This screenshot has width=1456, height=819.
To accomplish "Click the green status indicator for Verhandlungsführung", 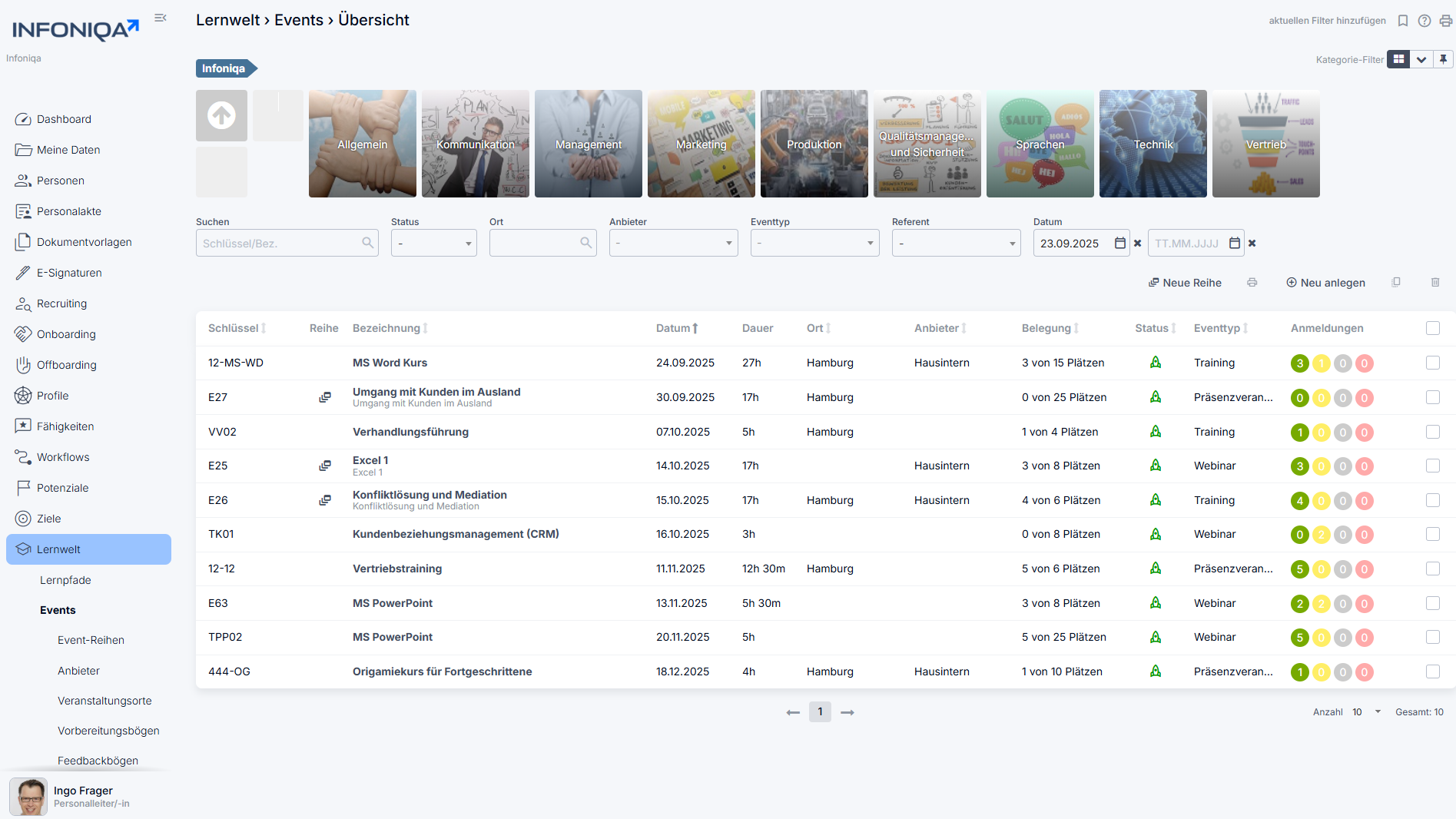I will tap(1155, 432).
